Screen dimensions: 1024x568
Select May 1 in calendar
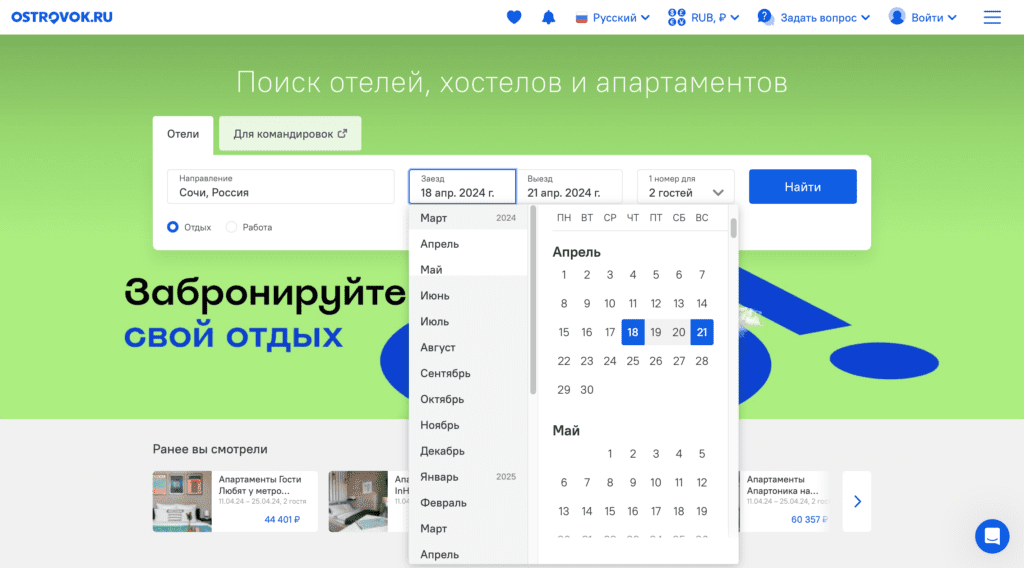[610, 454]
